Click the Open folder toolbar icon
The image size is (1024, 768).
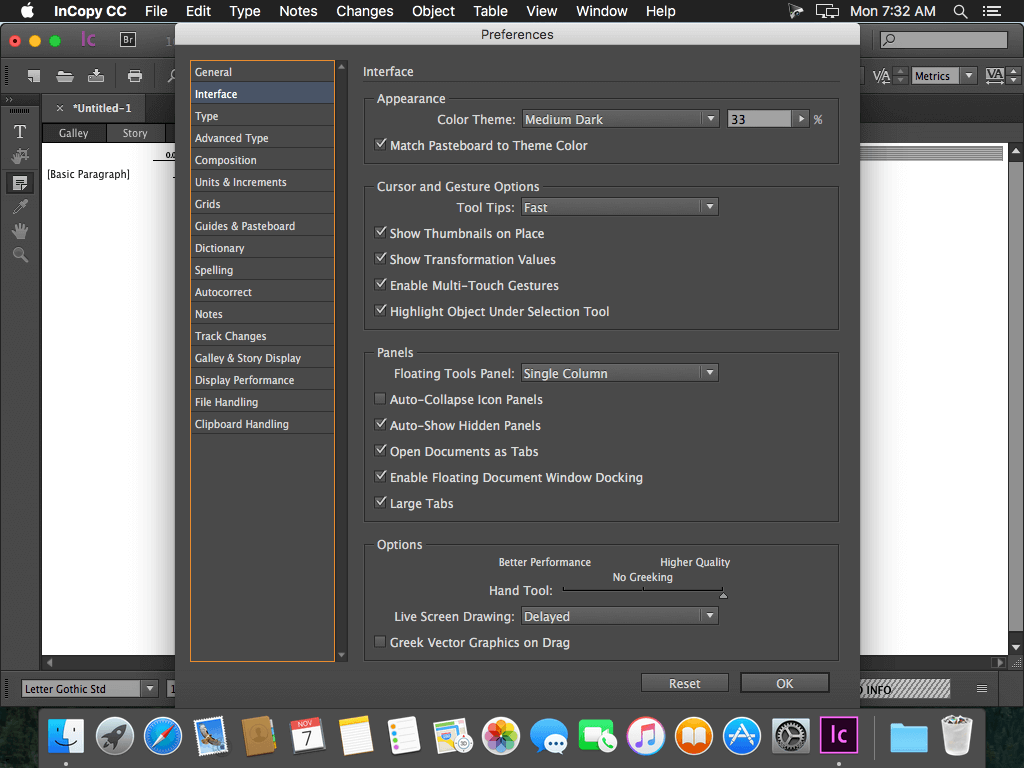coord(65,76)
